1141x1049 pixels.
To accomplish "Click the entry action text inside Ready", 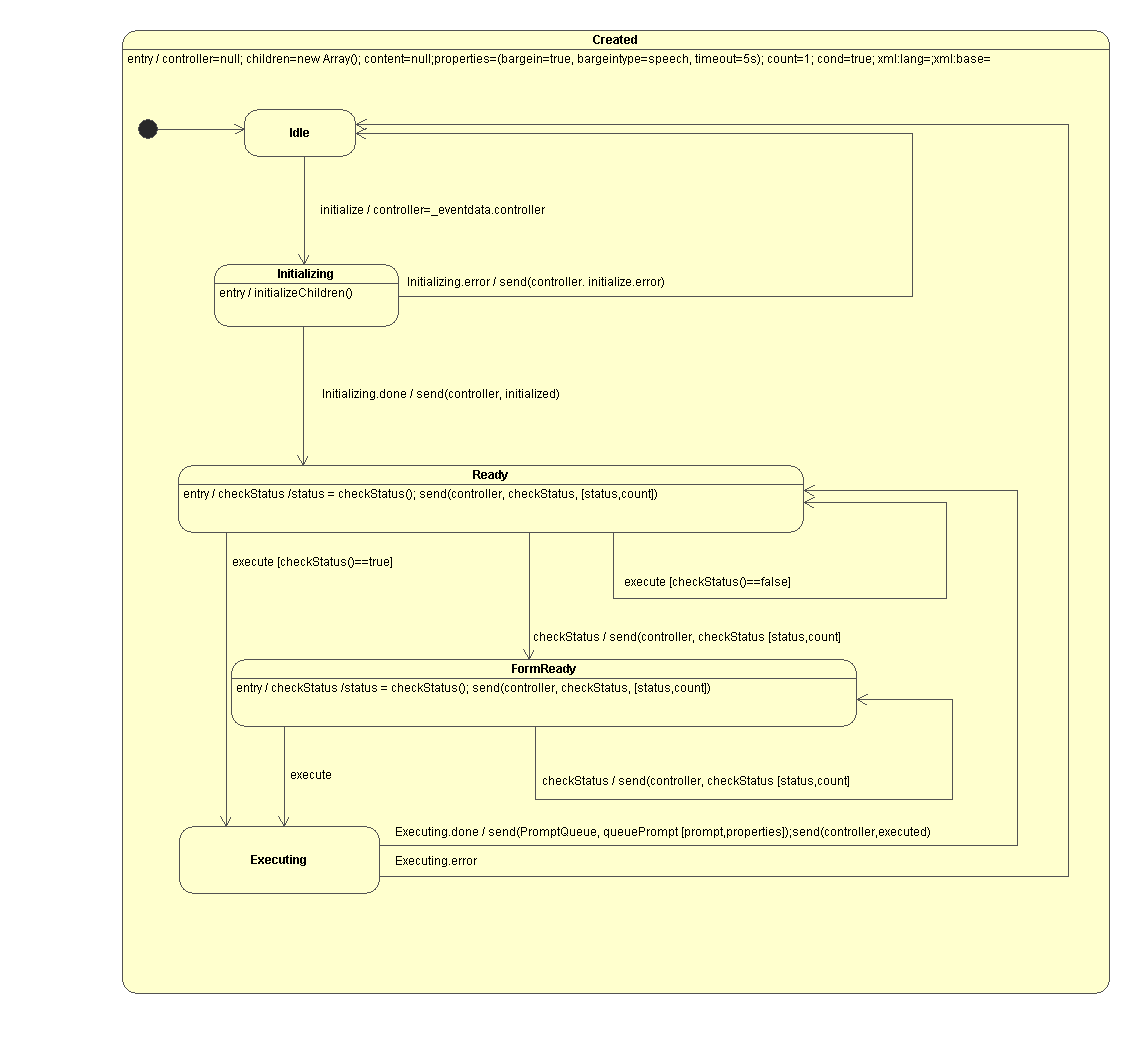I will [420, 494].
